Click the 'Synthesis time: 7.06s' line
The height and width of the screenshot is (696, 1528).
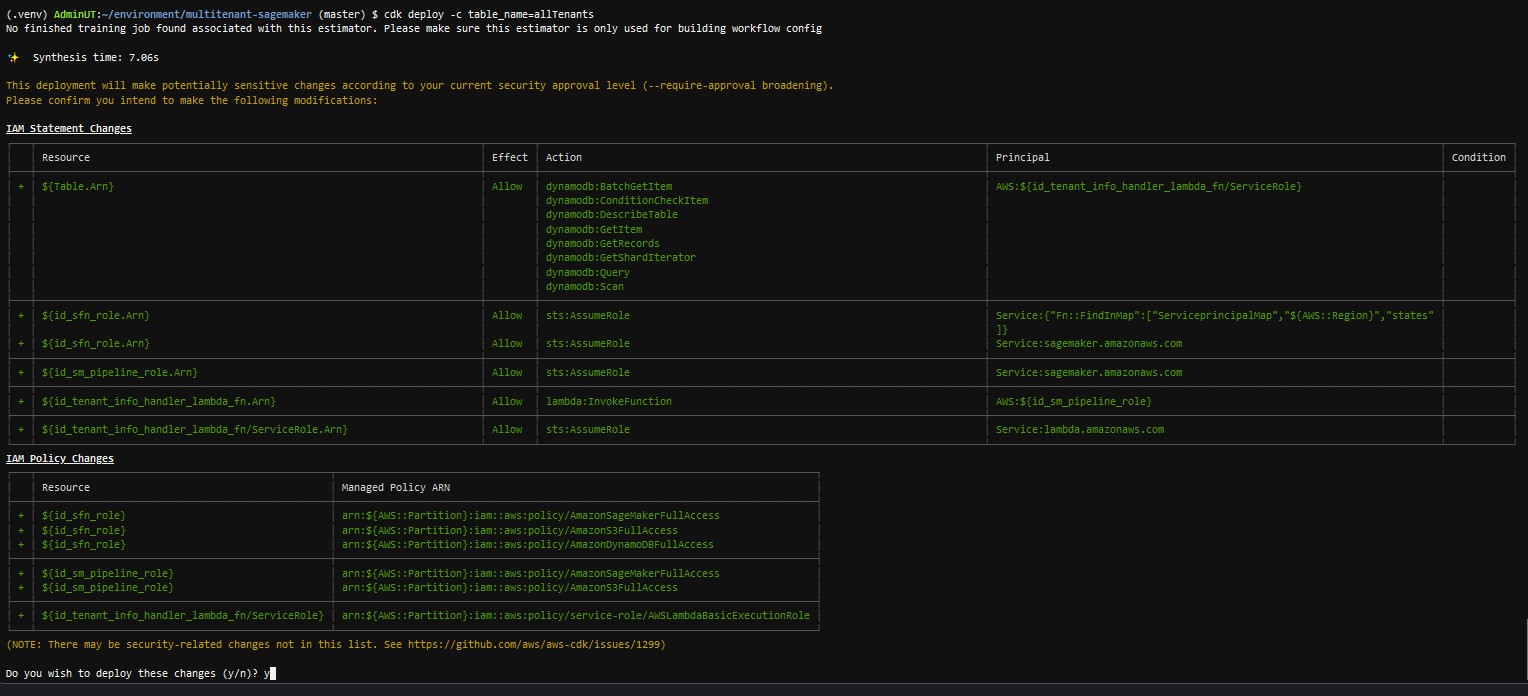coord(97,58)
